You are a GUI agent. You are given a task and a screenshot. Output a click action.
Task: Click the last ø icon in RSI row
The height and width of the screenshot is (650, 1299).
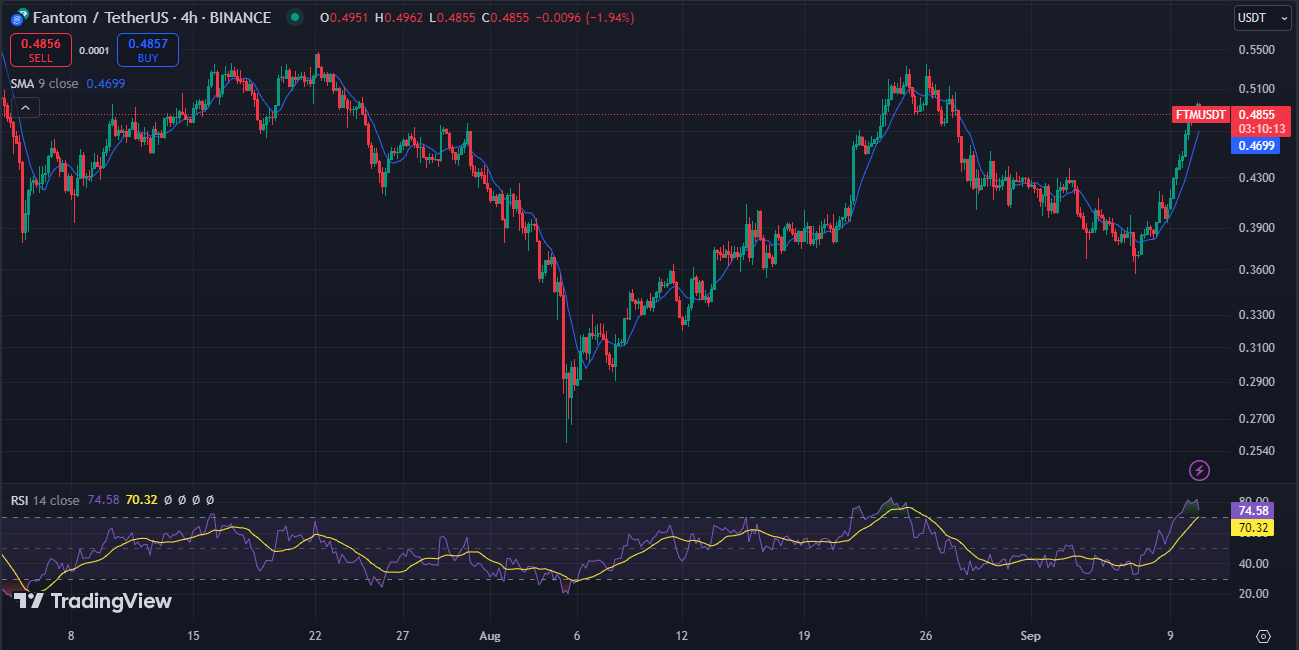209,499
